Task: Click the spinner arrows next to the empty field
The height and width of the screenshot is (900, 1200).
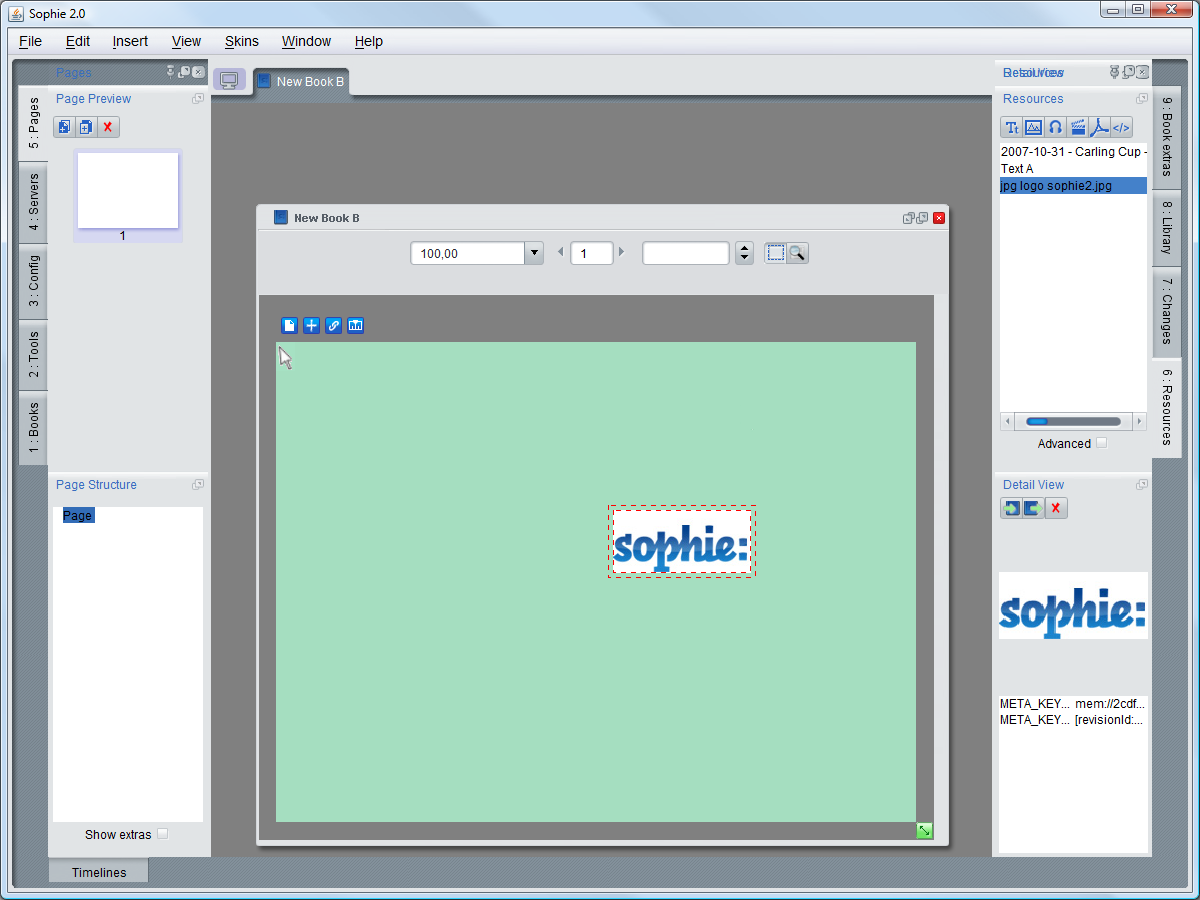Action: [744, 253]
